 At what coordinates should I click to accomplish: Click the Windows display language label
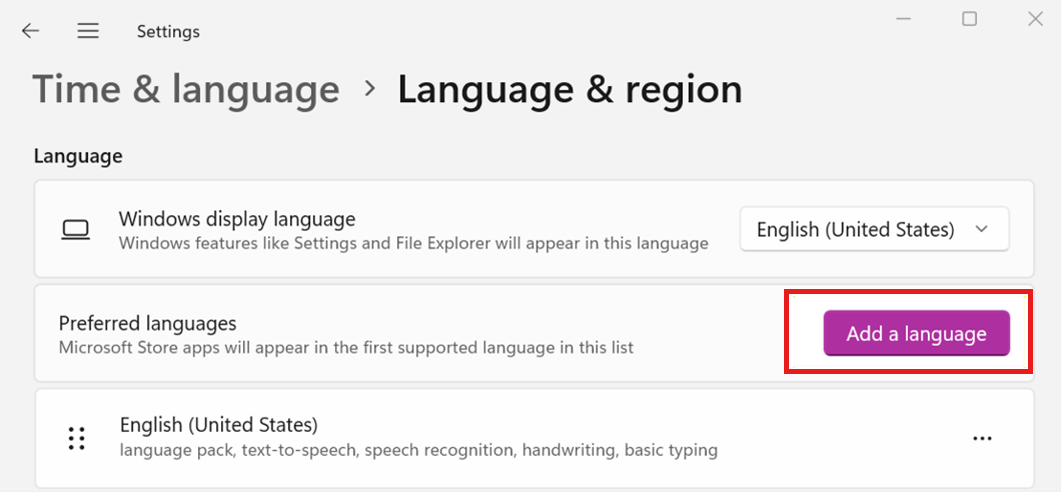pos(237,219)
